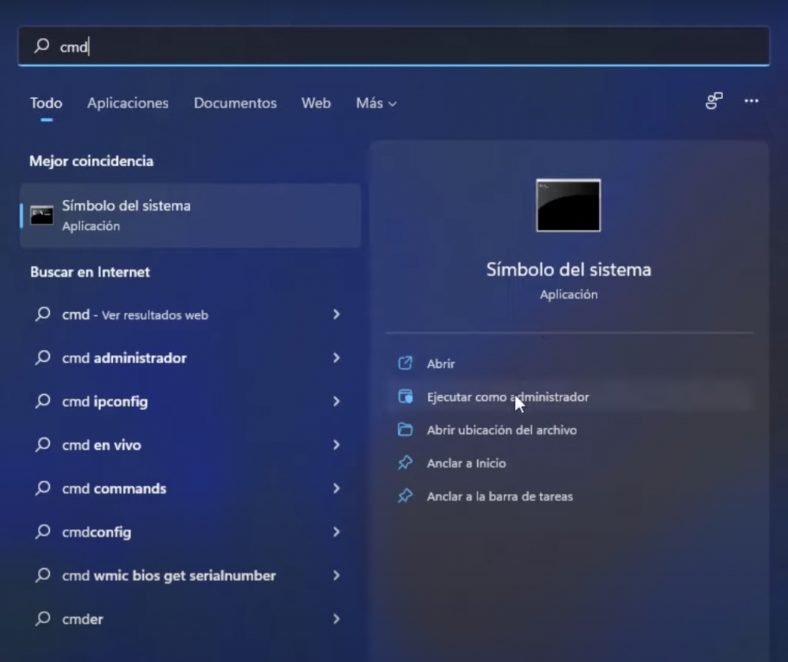
Task: Open Símbolo del sistema best match result
Action: (190, 215)
